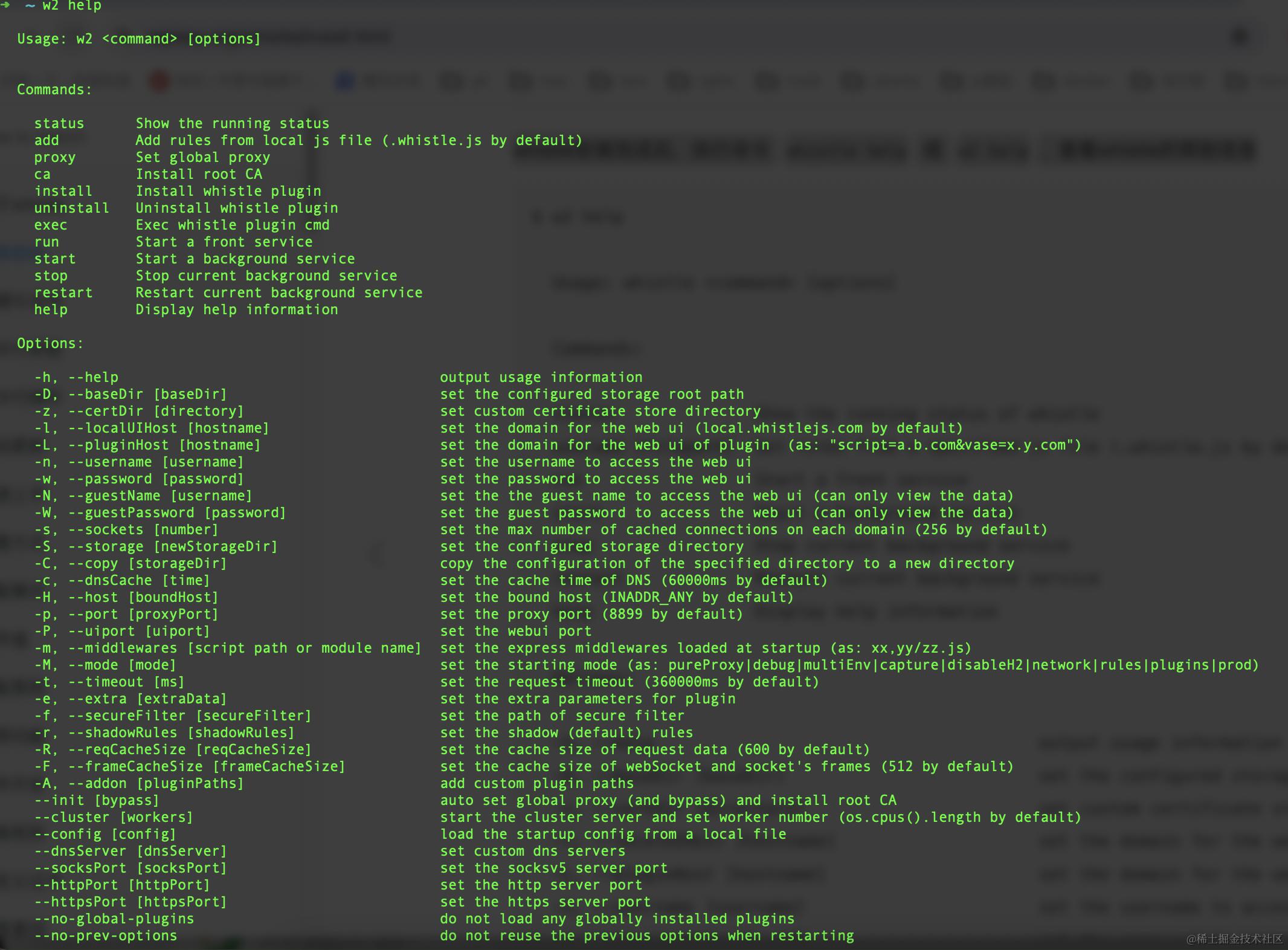Click 'set the webui port' description
The width and height of the screenshot is (1288, 950).
pos(515,631)
